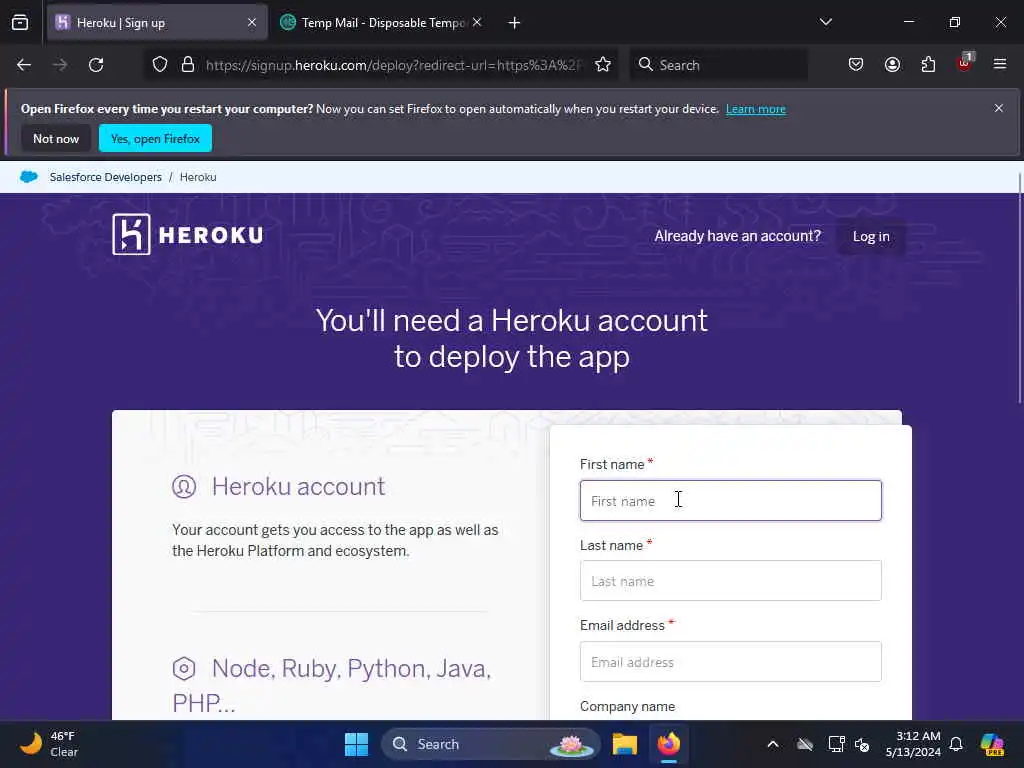Open Salesforce Developers breadcrumb link
Image resolution: width=1024 pixels, height=768 pixels.
(106, 177)
